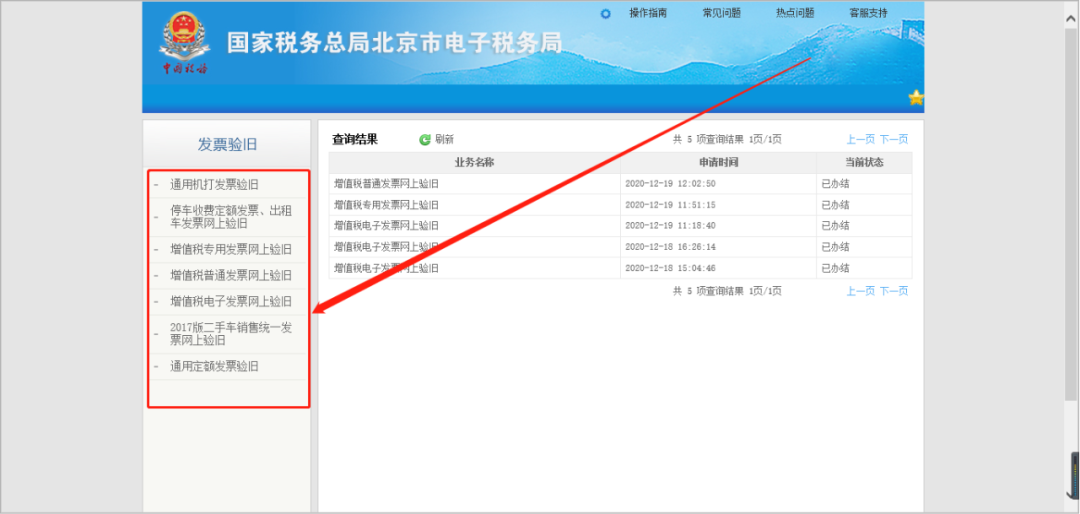Screen dimensions: 1080x514
Task: Click the 增值税专用发票网上验旧 result row
Action: click(620, 205)
